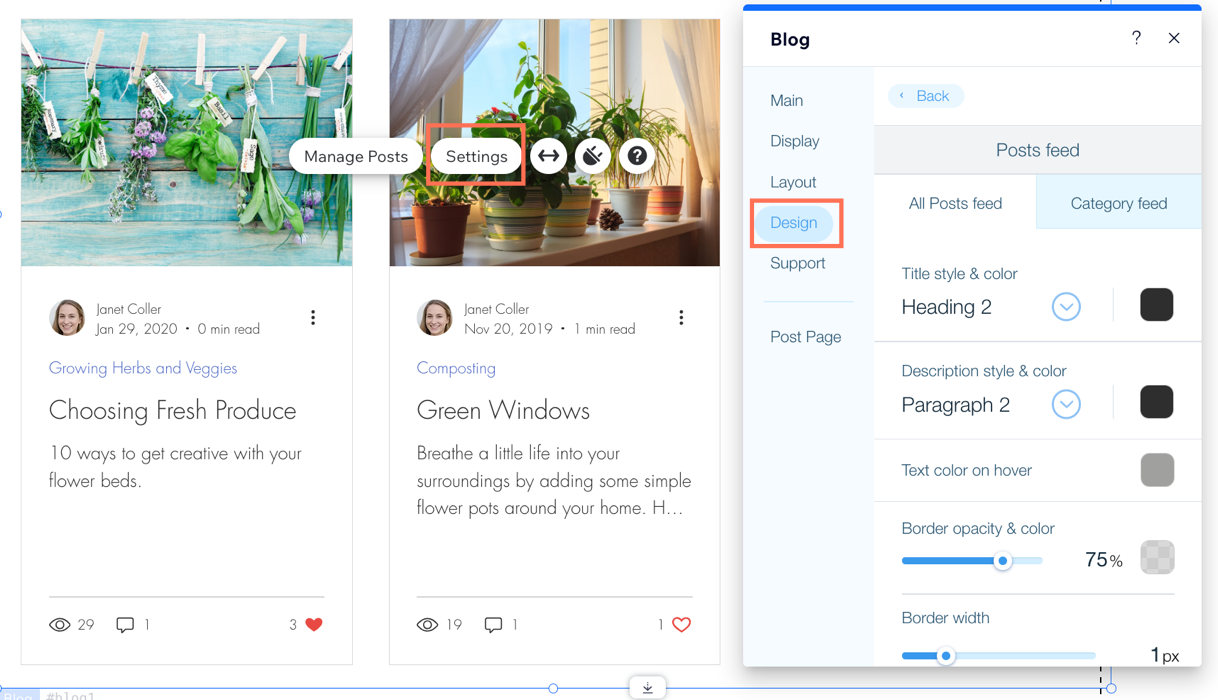
Task: Go to Post Page settings
Action: (806, 337)
